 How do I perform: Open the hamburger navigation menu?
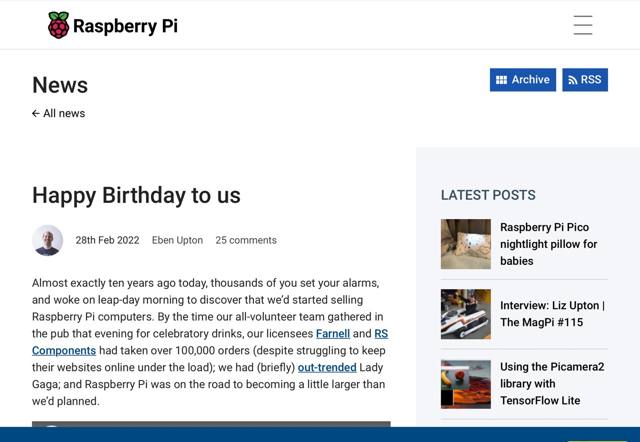pyautogui.click(x=583, y=25)
